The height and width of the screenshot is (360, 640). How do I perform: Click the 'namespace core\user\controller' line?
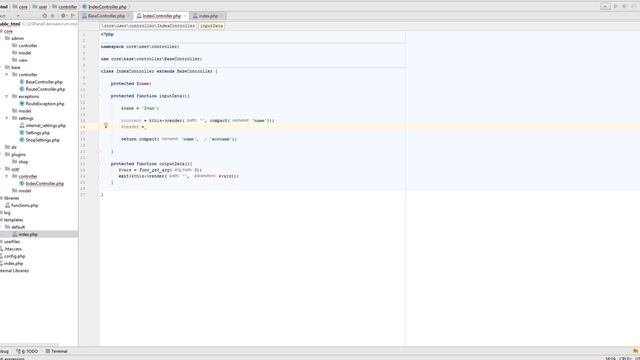(140, 47)
